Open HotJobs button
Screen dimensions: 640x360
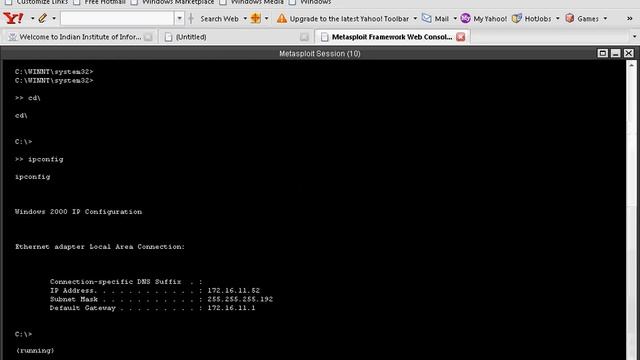(538, 19)
